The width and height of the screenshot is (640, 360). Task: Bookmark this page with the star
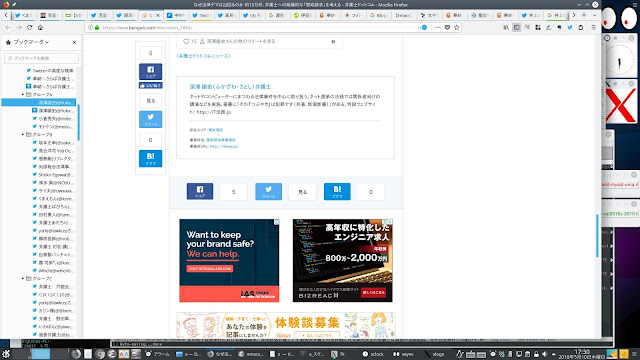457,27
